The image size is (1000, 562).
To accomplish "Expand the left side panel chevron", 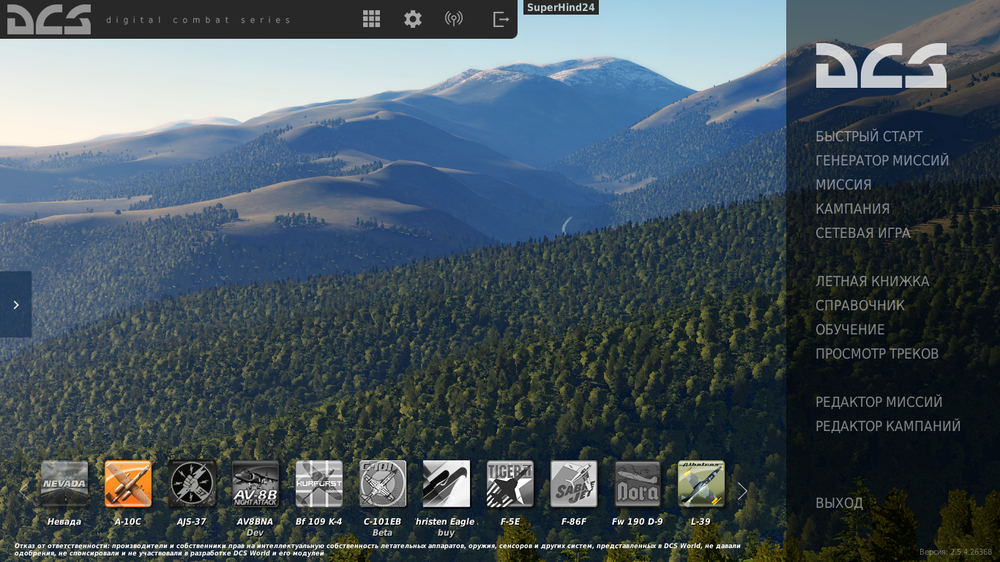I will (x=16, y=304).
